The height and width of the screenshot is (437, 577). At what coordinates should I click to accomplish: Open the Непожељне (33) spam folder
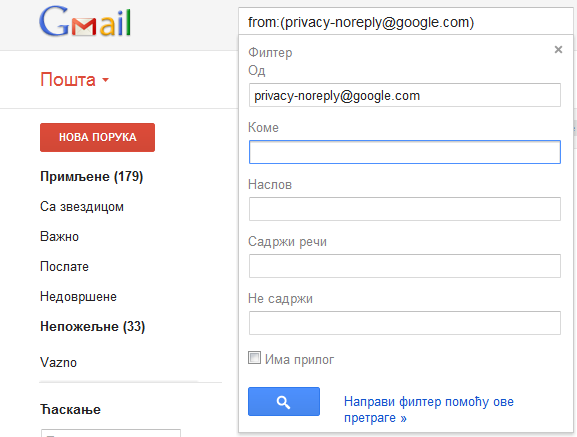tap(92, 327)
